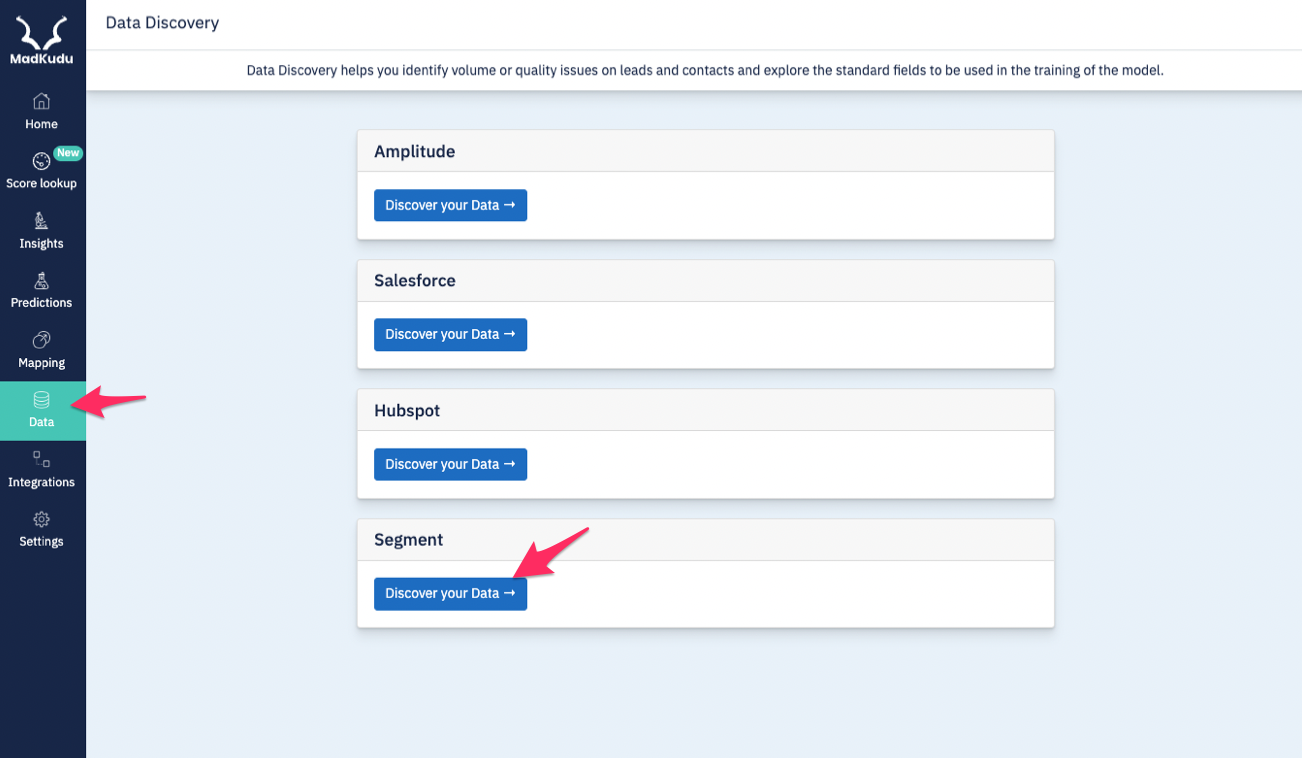Screen dimensions: 1302x758
Task: Click the Amplitude card heading
Action: (x=414, y=151)
